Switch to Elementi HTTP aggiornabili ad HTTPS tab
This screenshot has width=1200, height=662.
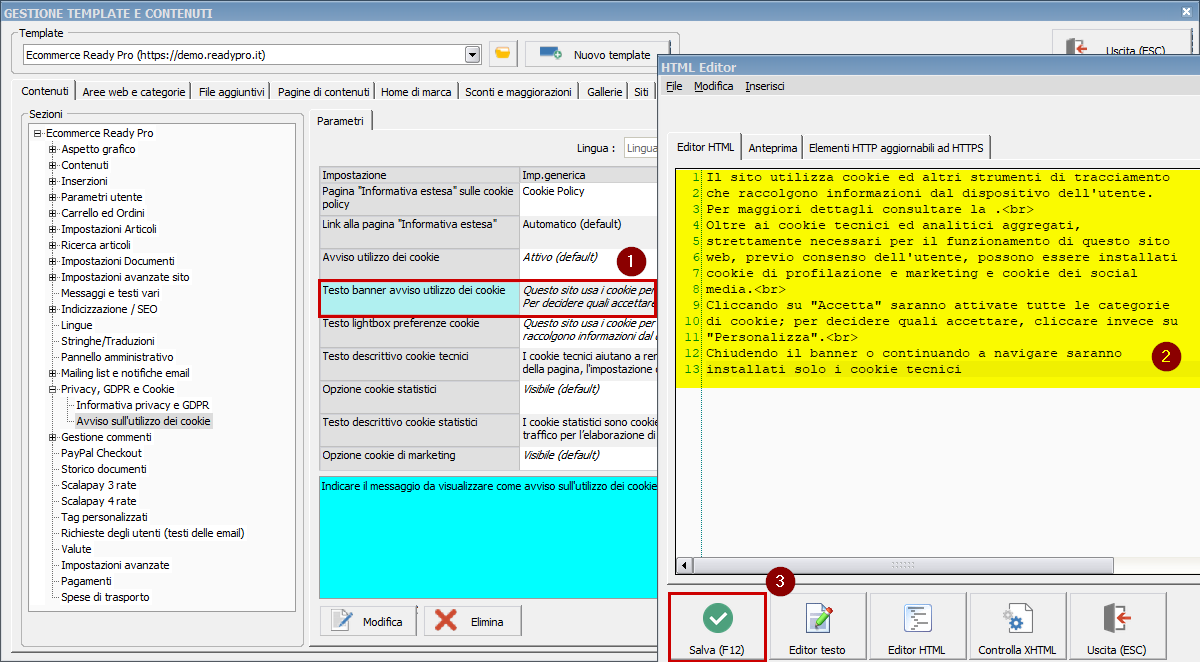point(897,148)
